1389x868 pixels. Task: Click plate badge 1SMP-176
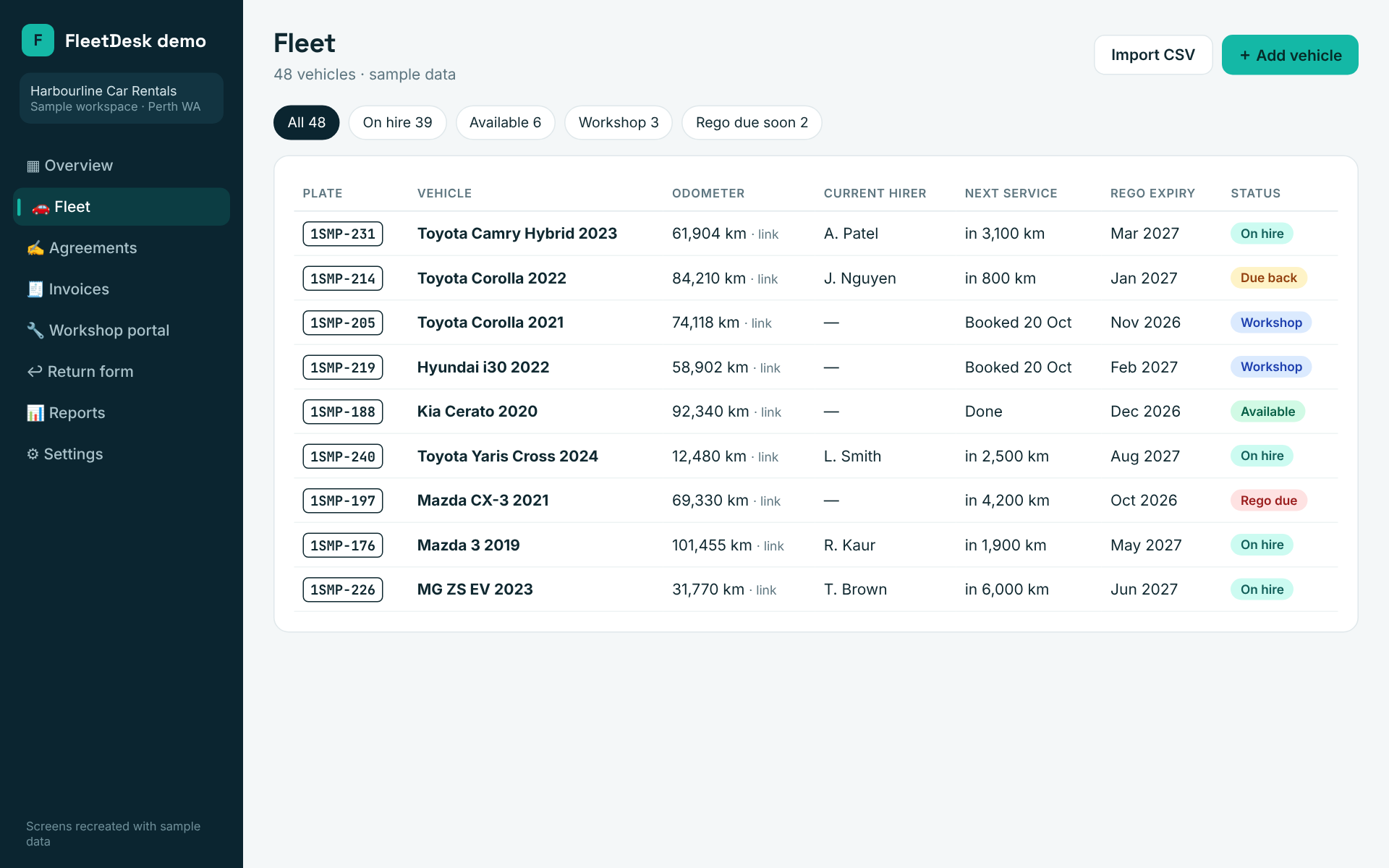coord(343,545)
